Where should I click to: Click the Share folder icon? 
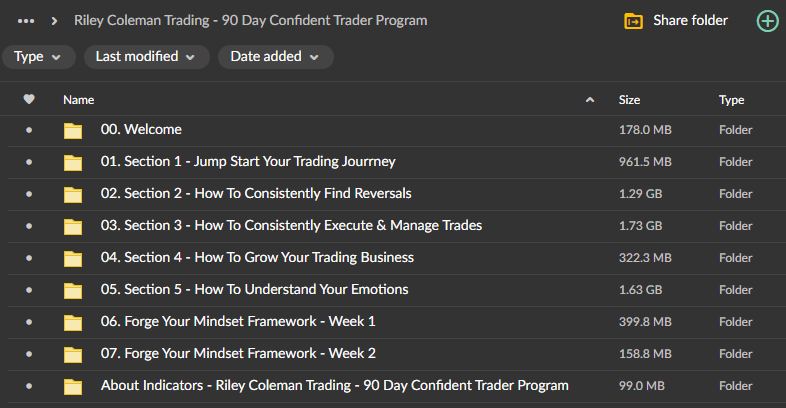pos(633,21)
